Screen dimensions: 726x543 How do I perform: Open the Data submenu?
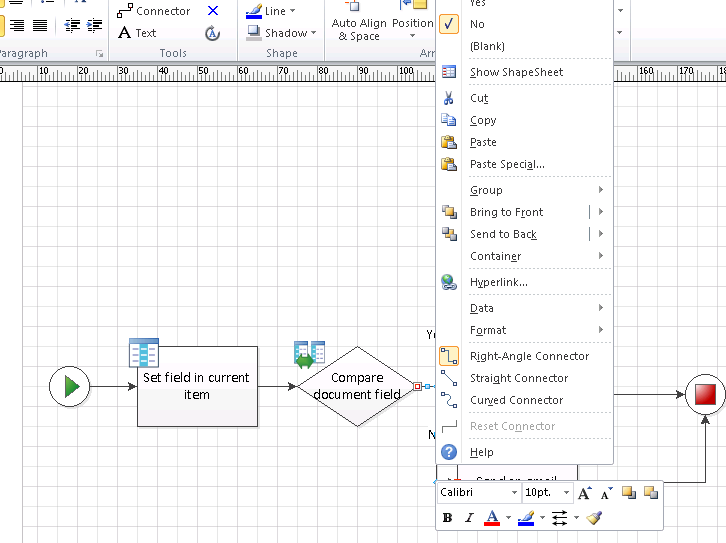(525, 308)
